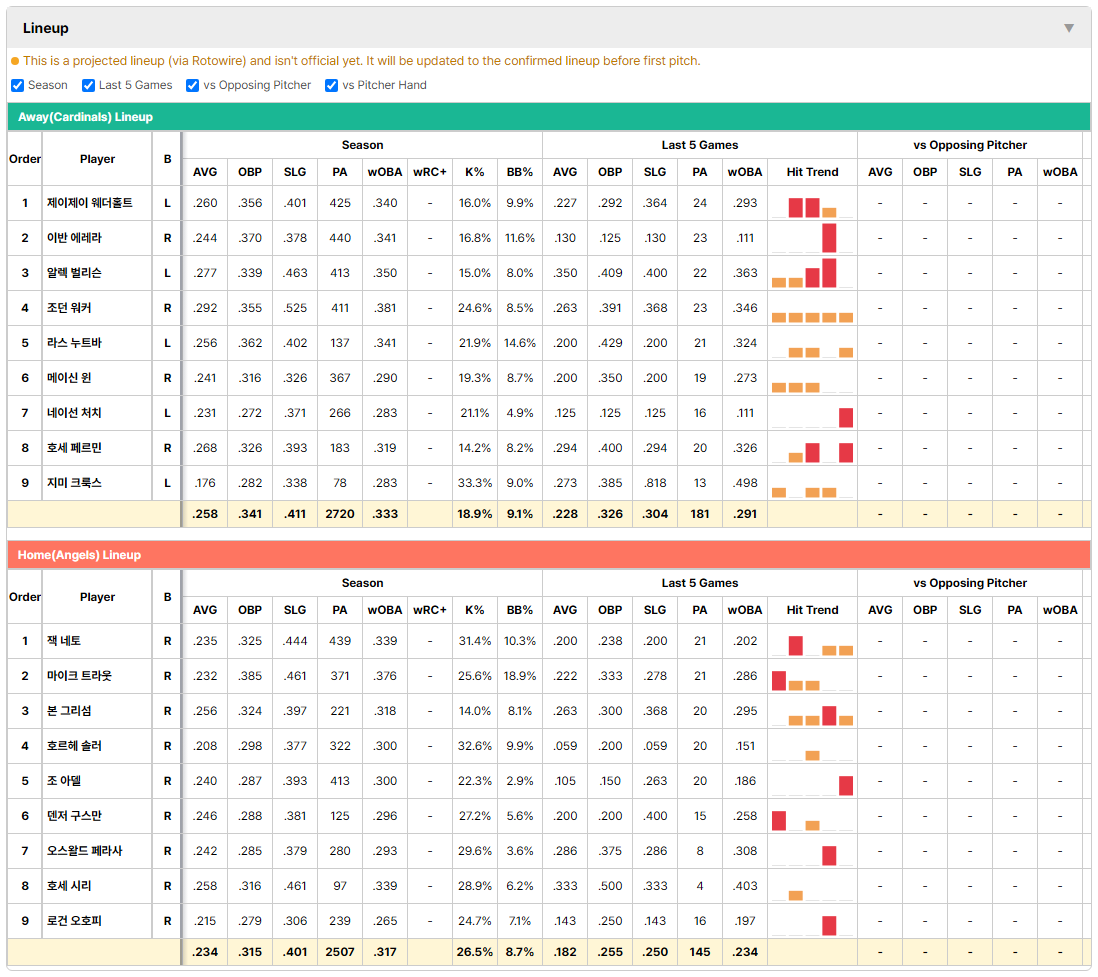
Task: Disable vs Opposing Pitcher checkbox
Action: point(192,85)
